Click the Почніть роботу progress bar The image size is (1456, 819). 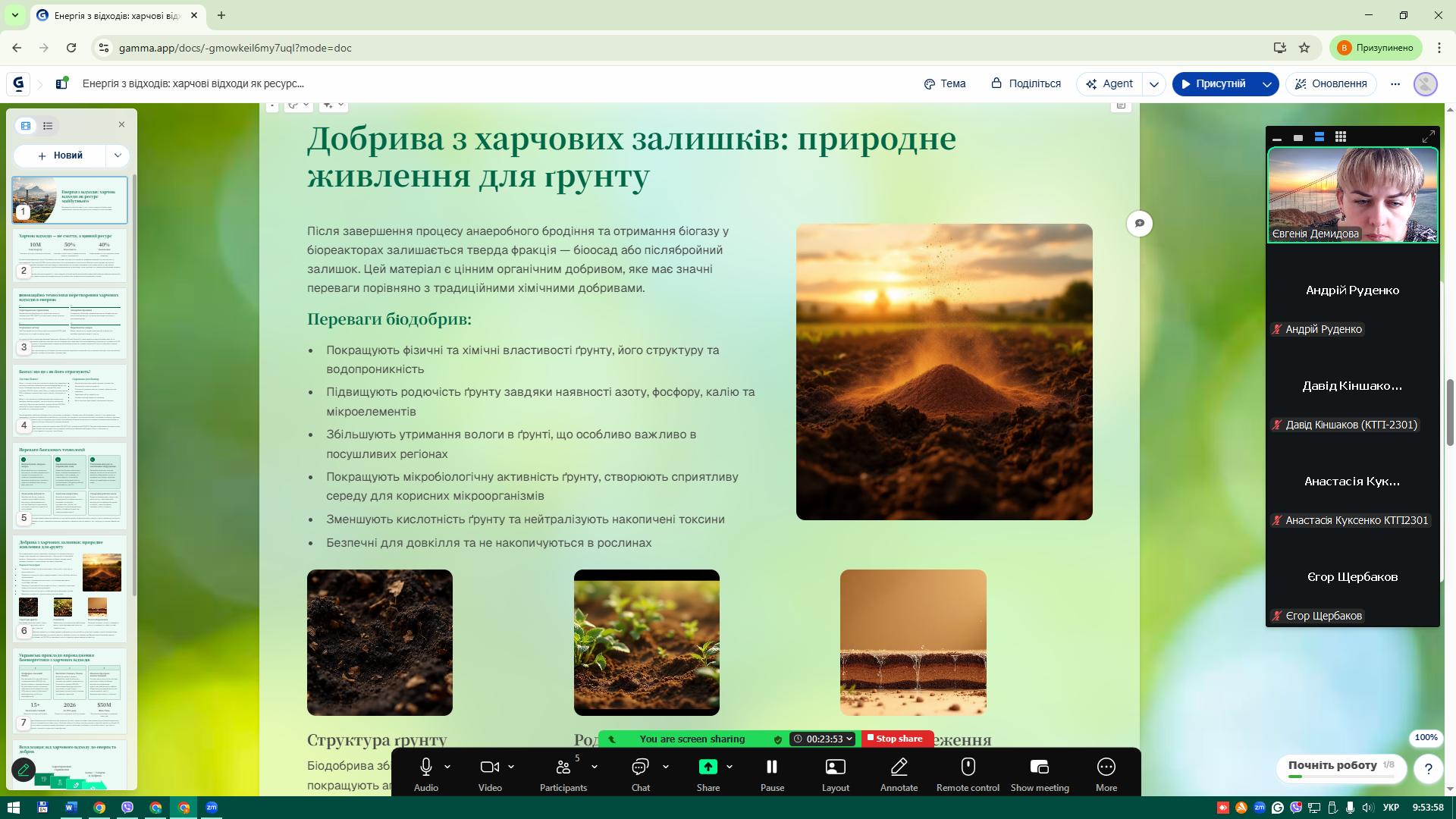(x=1341, y=777)
